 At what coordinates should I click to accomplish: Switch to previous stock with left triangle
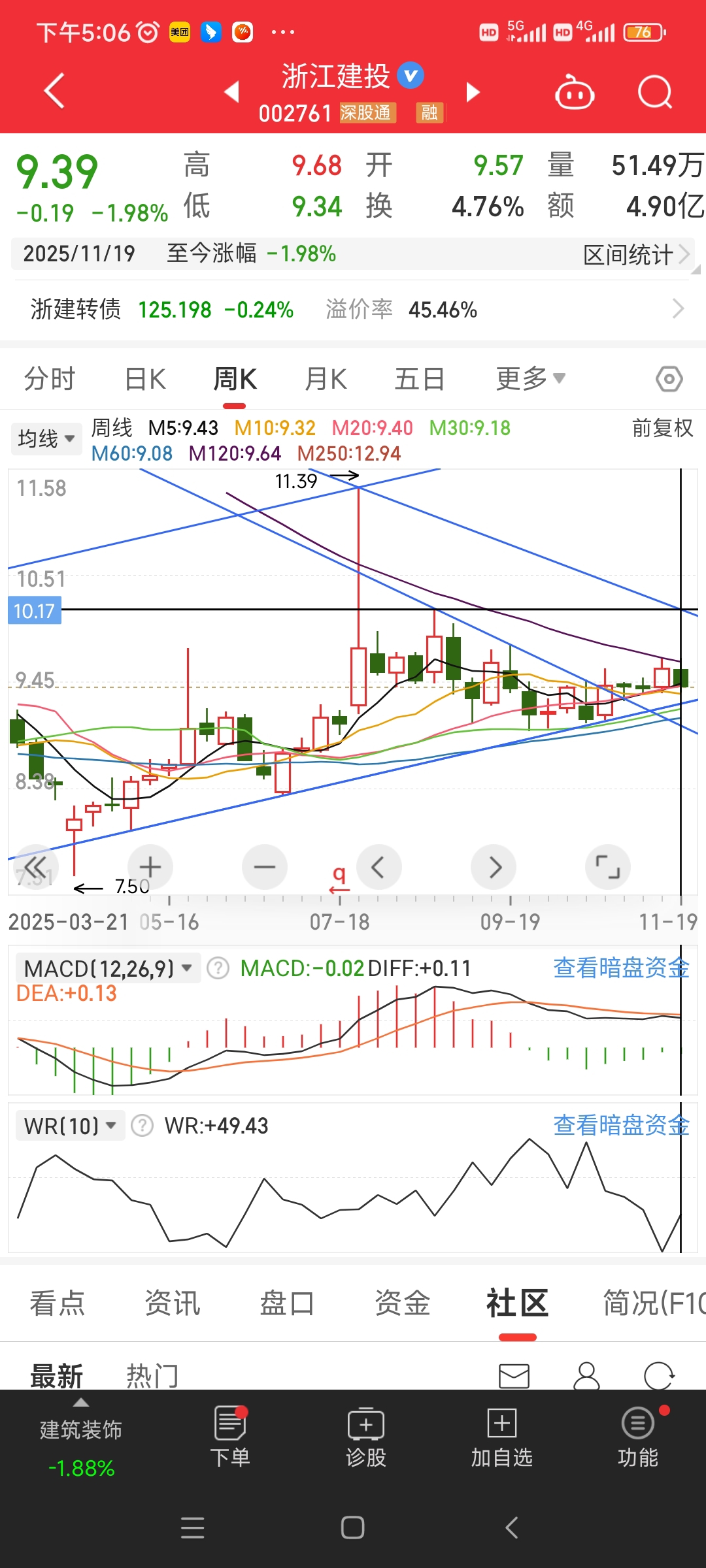[231, 91]
